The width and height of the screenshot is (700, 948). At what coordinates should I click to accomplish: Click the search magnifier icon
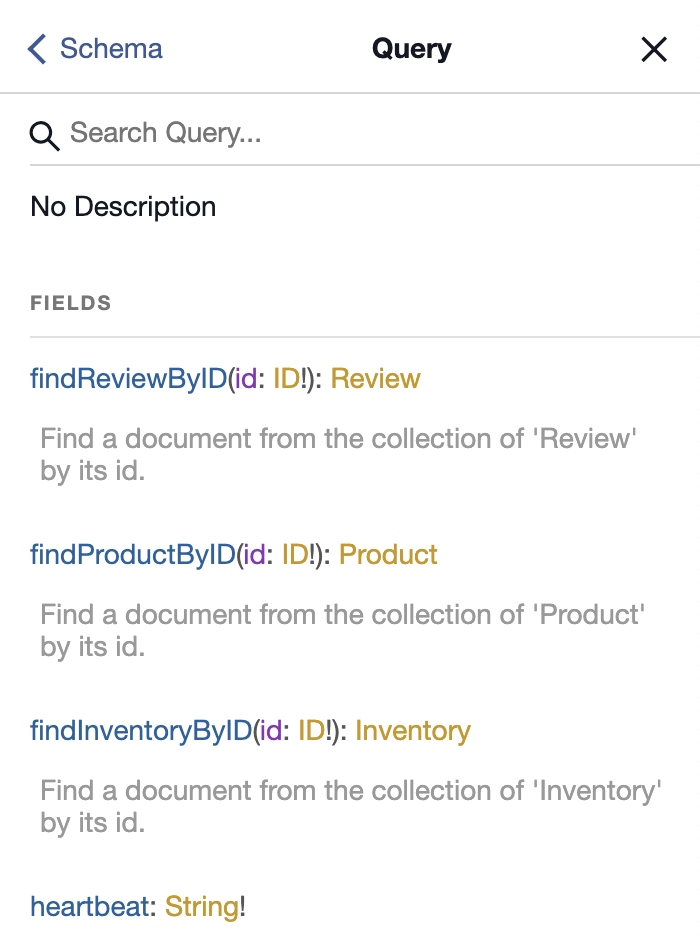(x=44, y=135)
